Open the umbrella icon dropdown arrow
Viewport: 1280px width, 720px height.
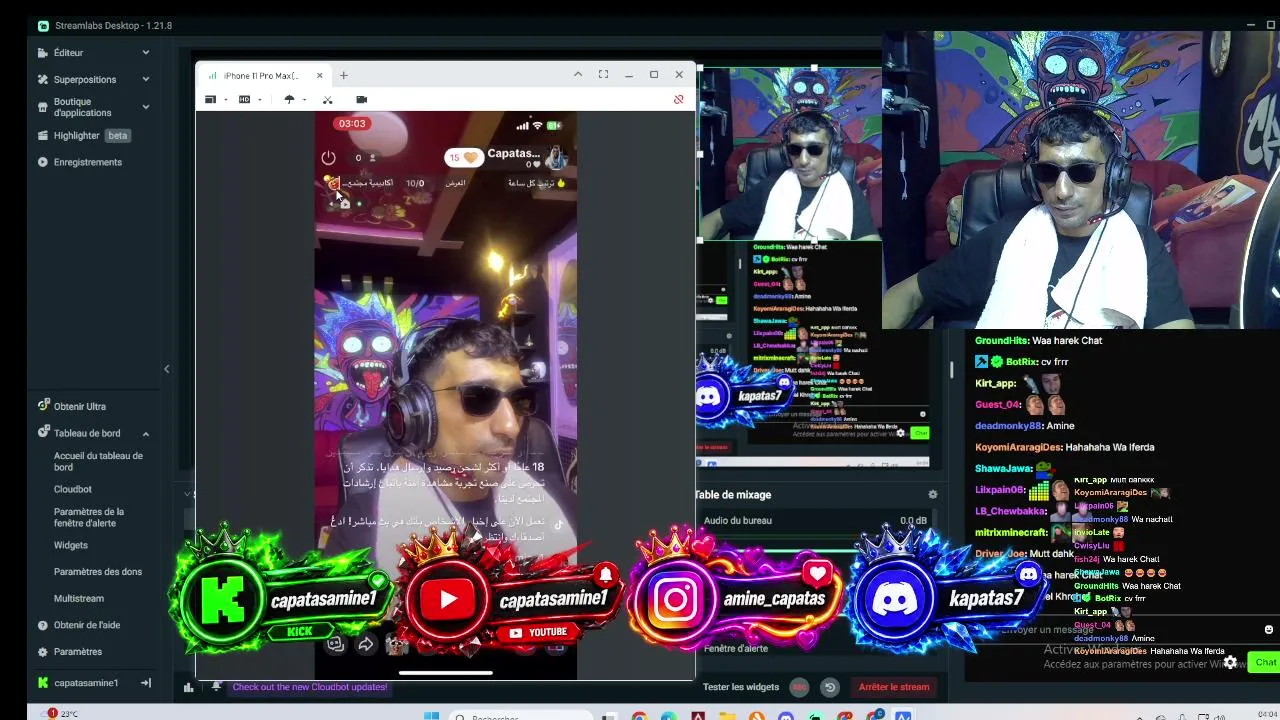(304, 100)
